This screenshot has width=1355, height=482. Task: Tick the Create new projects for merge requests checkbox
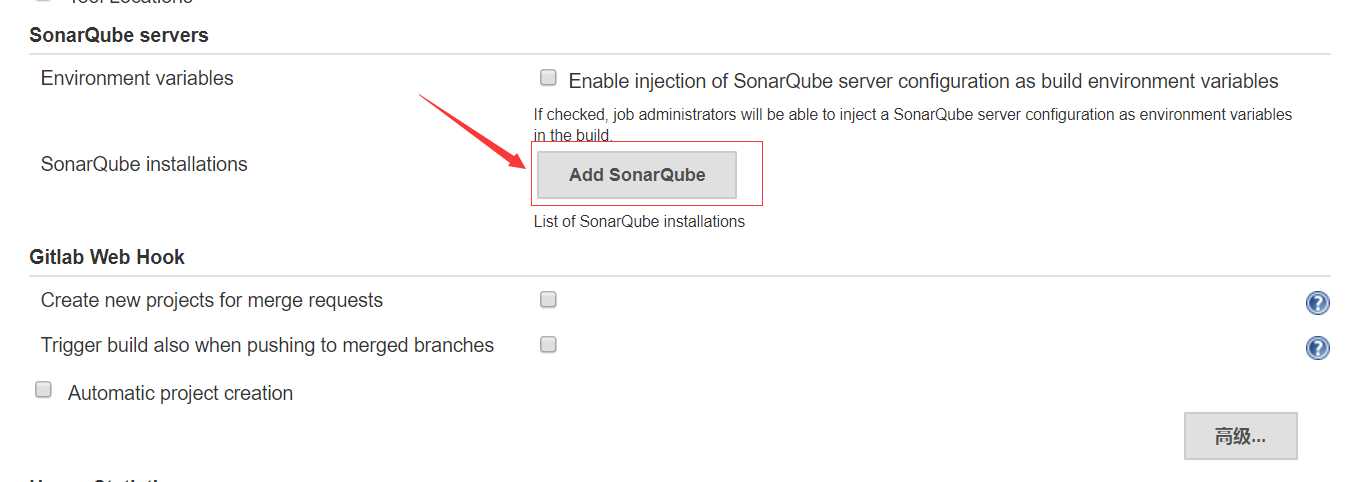click(548, 299)
